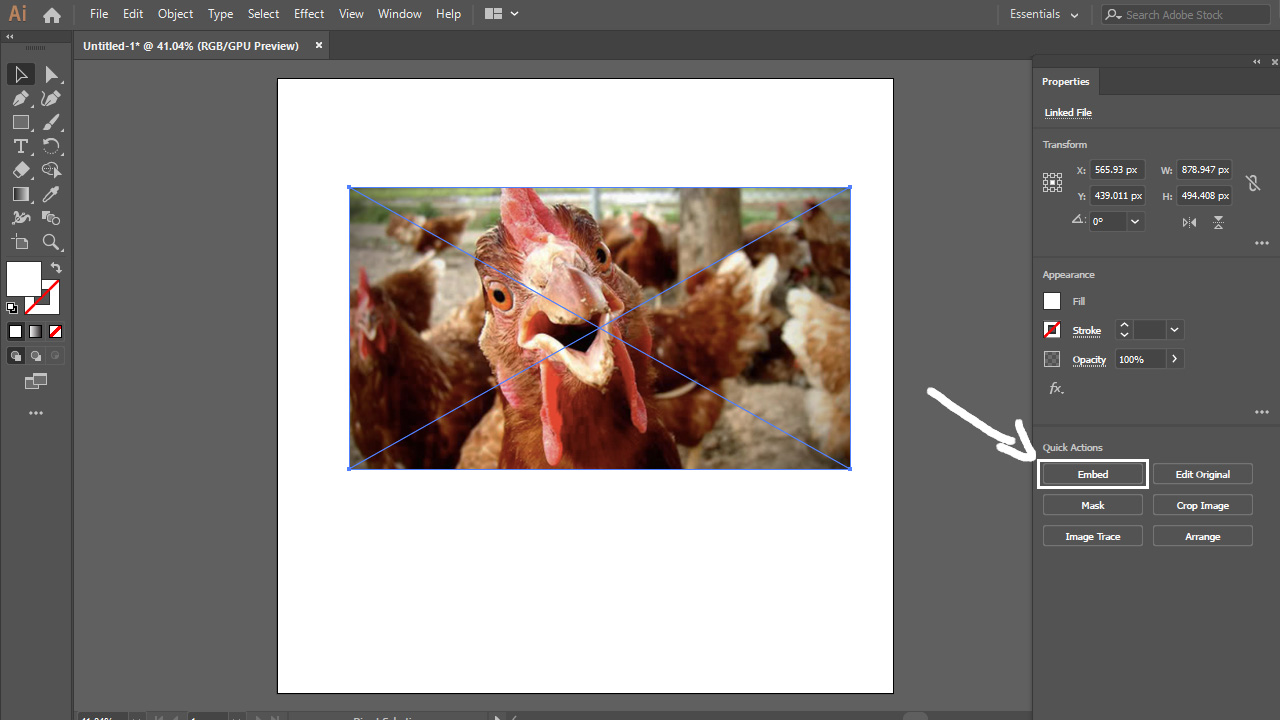Screen dimensions: 1280x720
Task: Click the X position field
Action: (x=1117, y=170)
